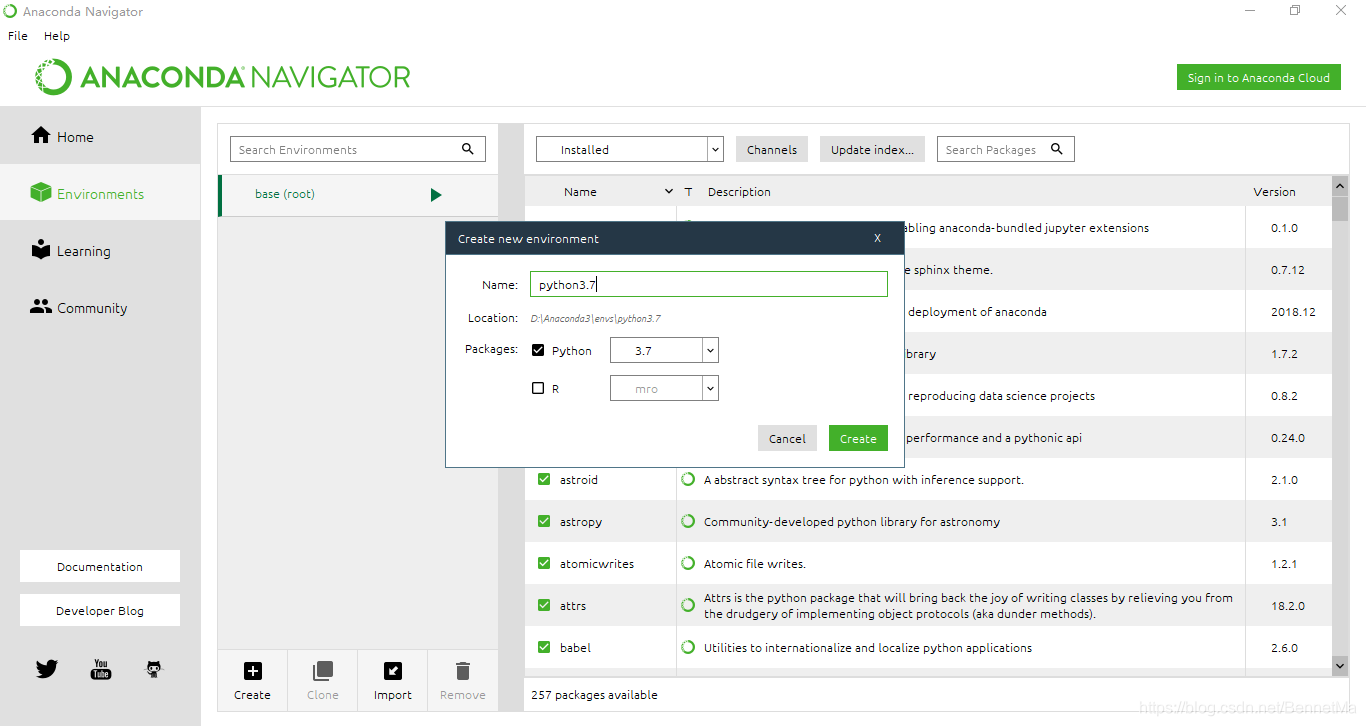Click the Update index button
1366x726 pixels.
pyautogui.click(x=872, y=149)
